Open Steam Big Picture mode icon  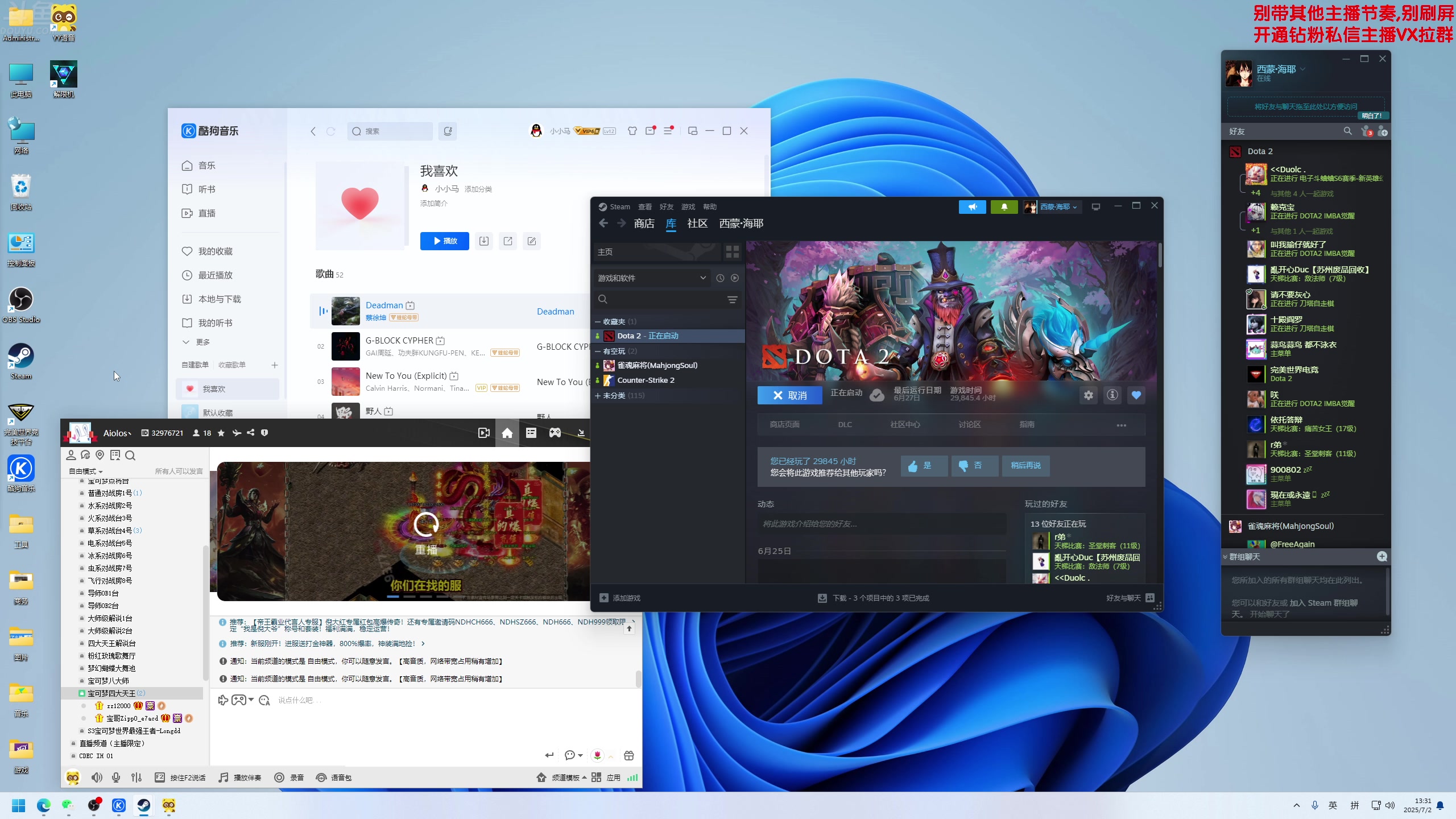1095,207
